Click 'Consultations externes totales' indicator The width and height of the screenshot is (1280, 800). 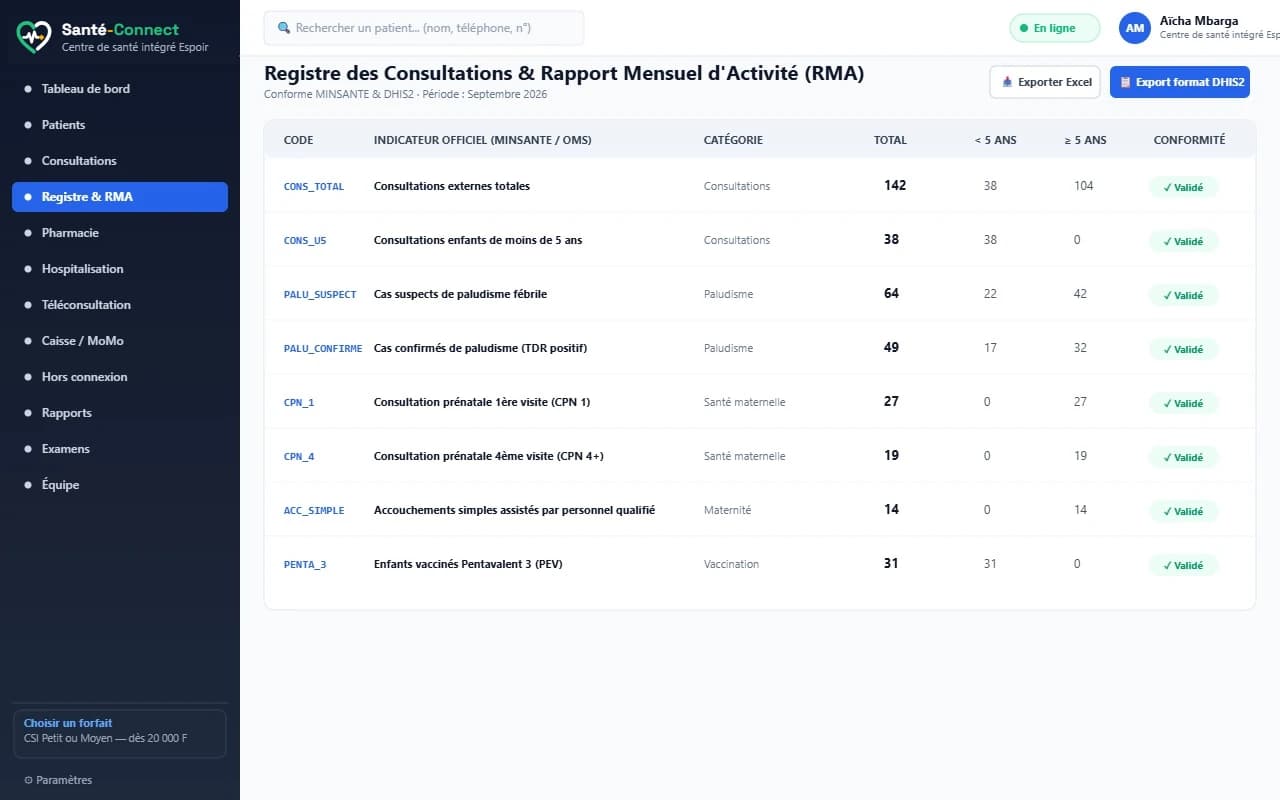click(x=452, y=186)
